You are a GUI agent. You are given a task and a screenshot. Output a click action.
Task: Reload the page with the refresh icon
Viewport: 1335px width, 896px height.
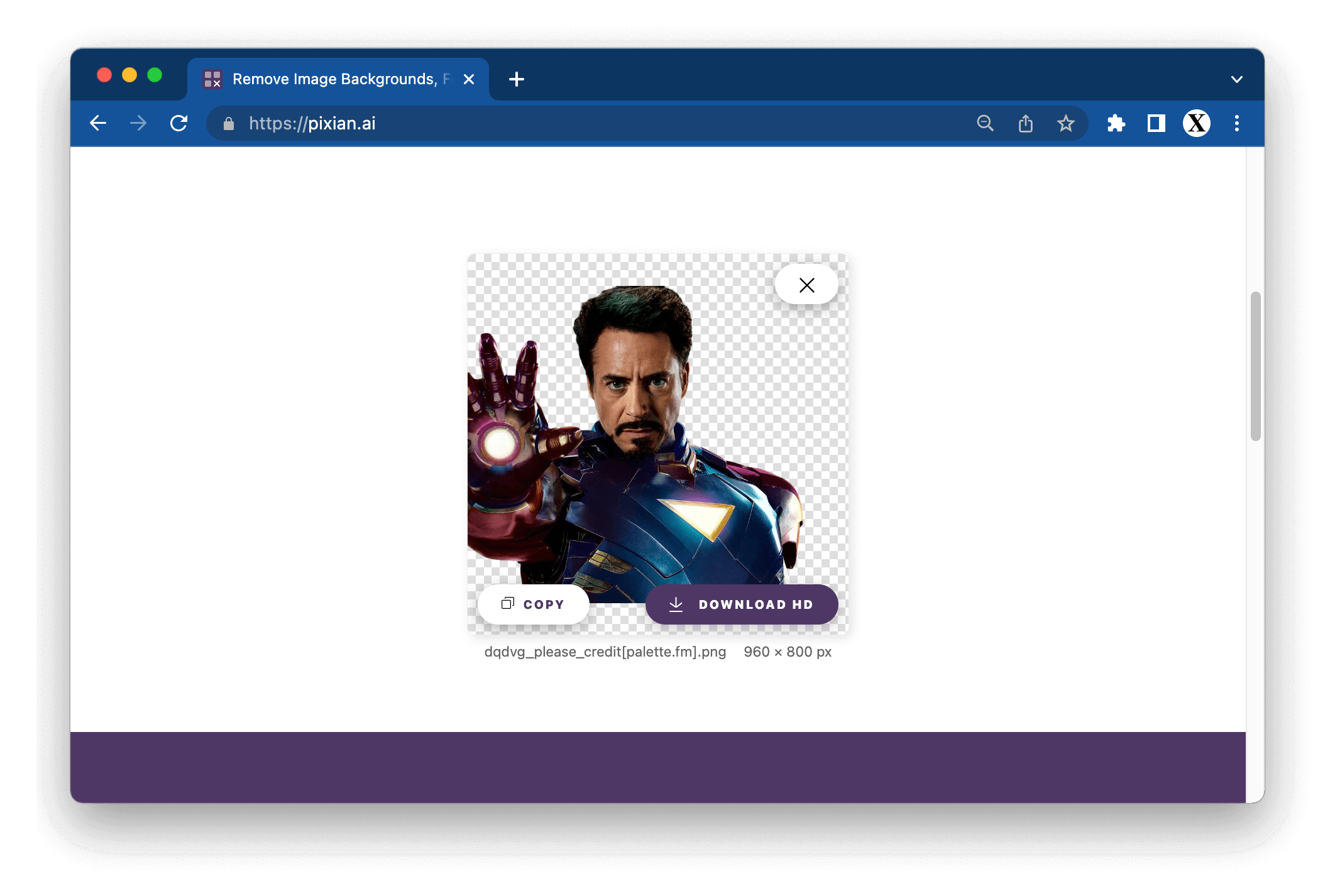[x=179, y=123]
